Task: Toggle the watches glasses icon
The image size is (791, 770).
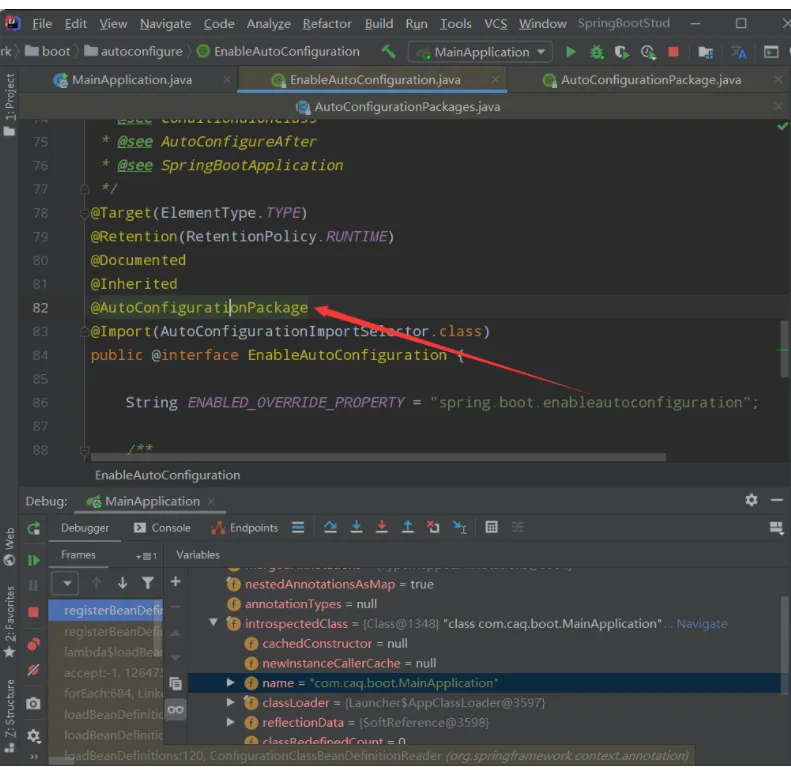Action: click(x=176, y=709)
